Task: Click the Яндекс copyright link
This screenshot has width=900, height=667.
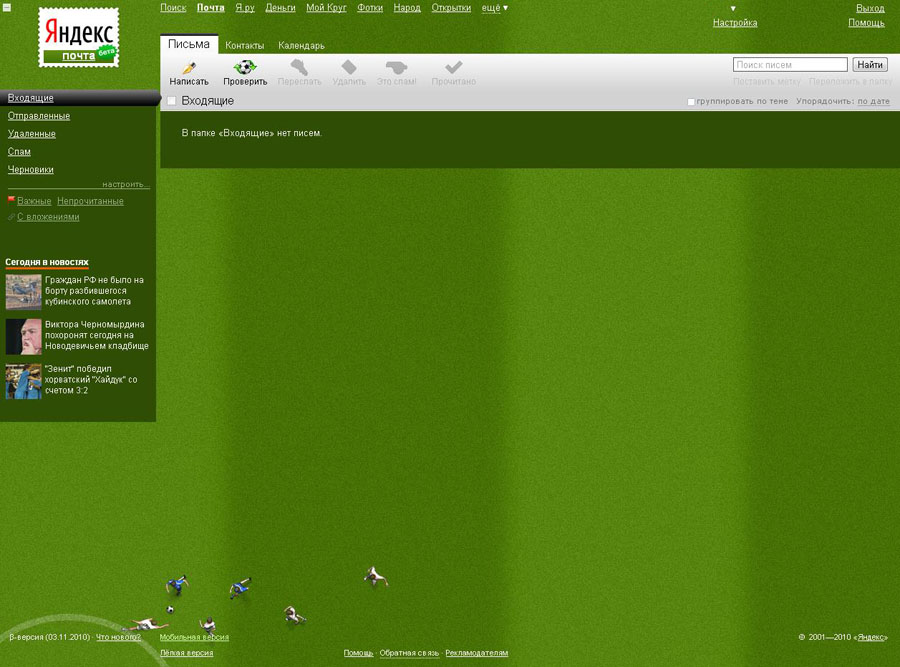Action: pos(871,637)
